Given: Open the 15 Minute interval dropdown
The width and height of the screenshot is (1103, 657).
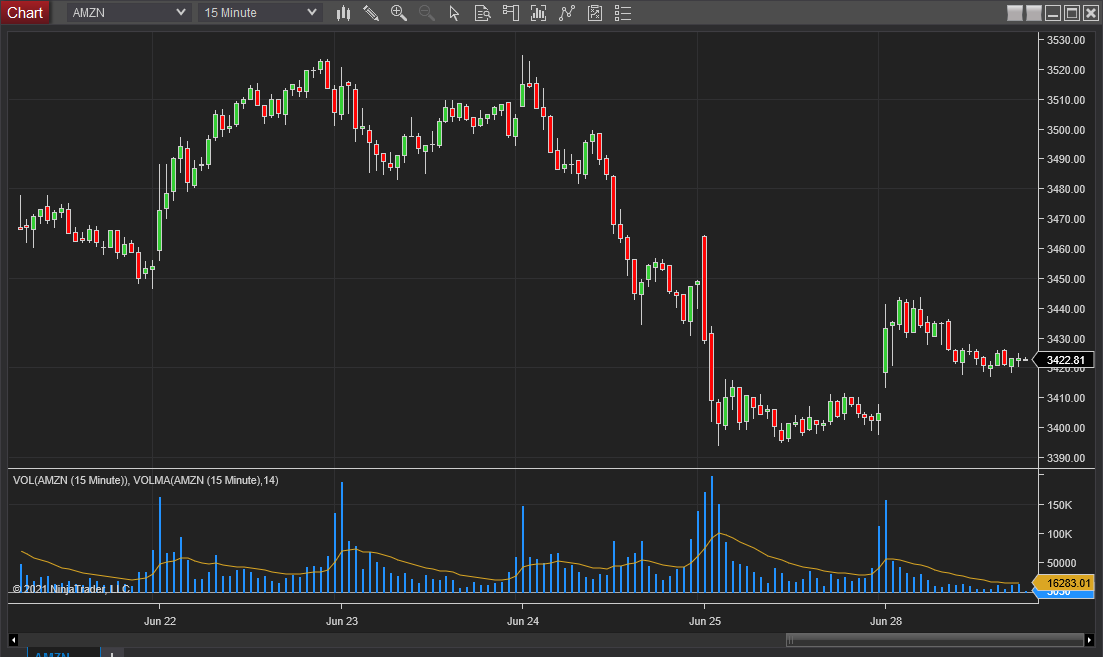Looking at the screenshot, I should 260,13.
